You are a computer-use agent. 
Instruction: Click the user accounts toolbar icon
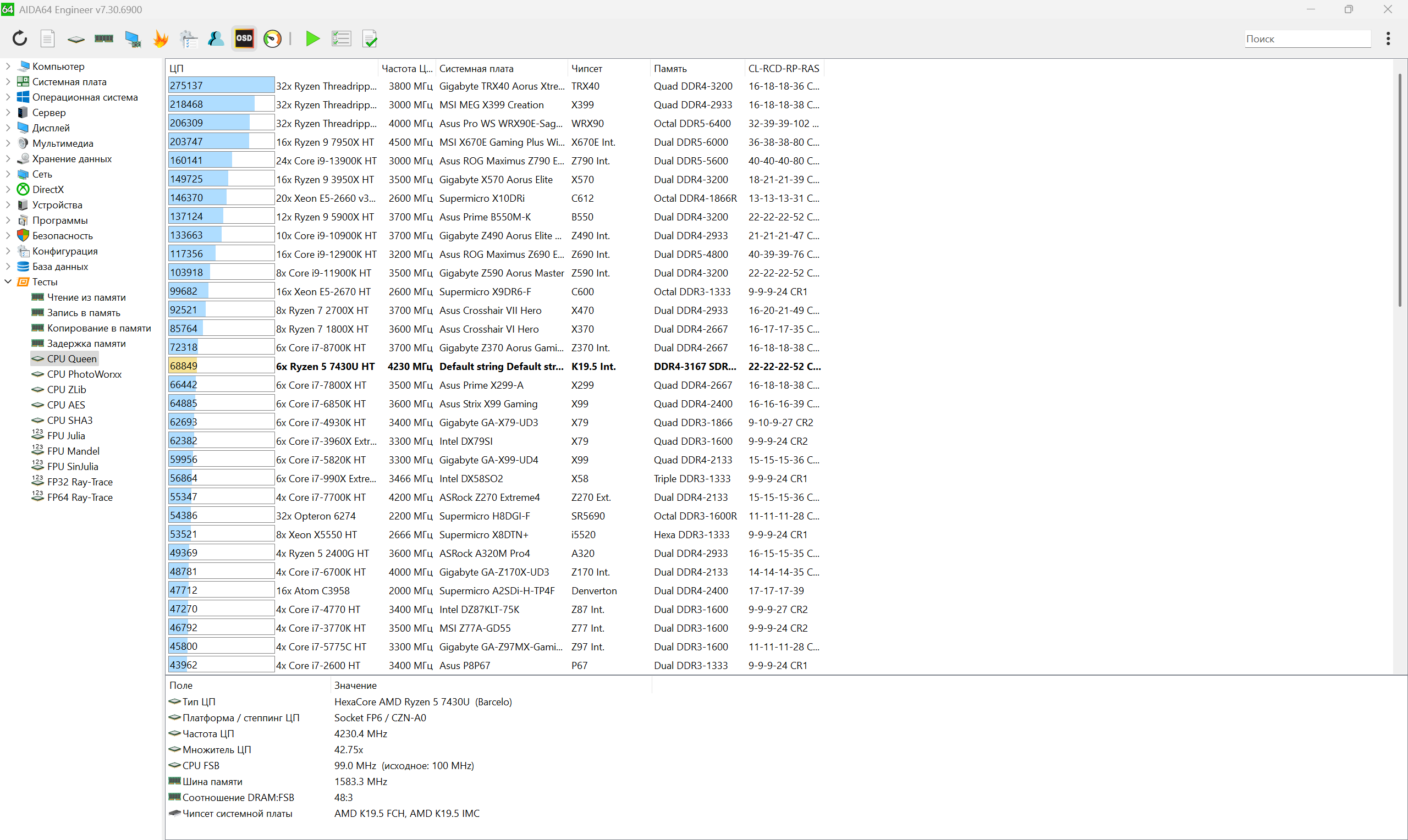216,38
